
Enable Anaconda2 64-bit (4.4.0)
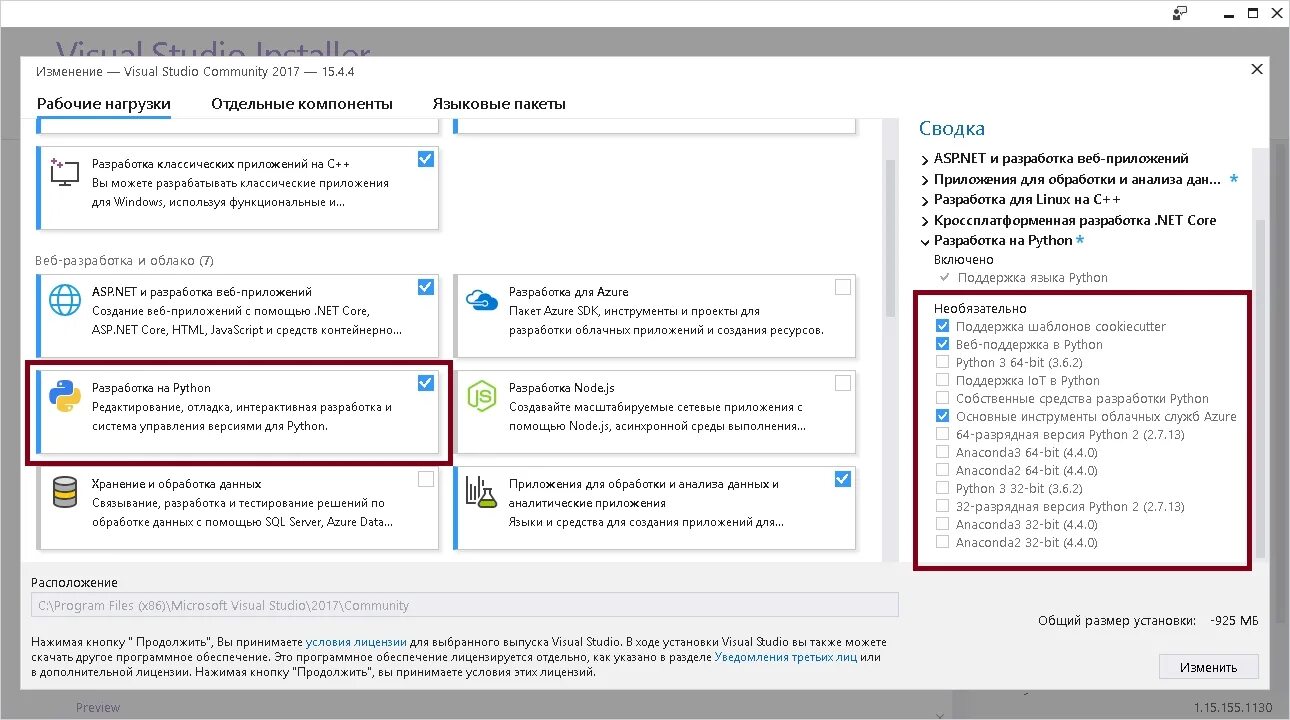click(942, 470)
